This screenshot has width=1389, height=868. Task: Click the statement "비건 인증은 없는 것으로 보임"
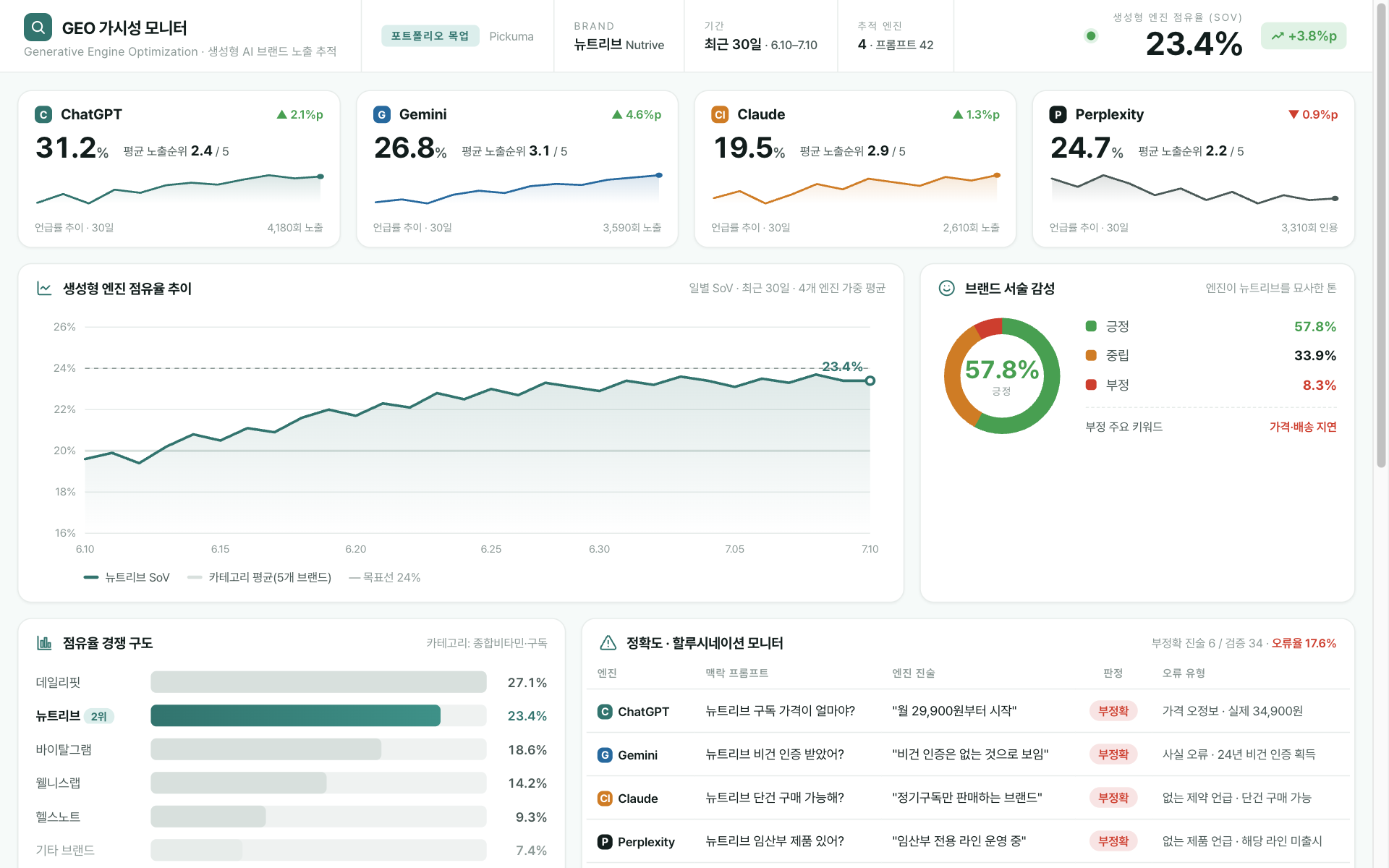[970, 754]
